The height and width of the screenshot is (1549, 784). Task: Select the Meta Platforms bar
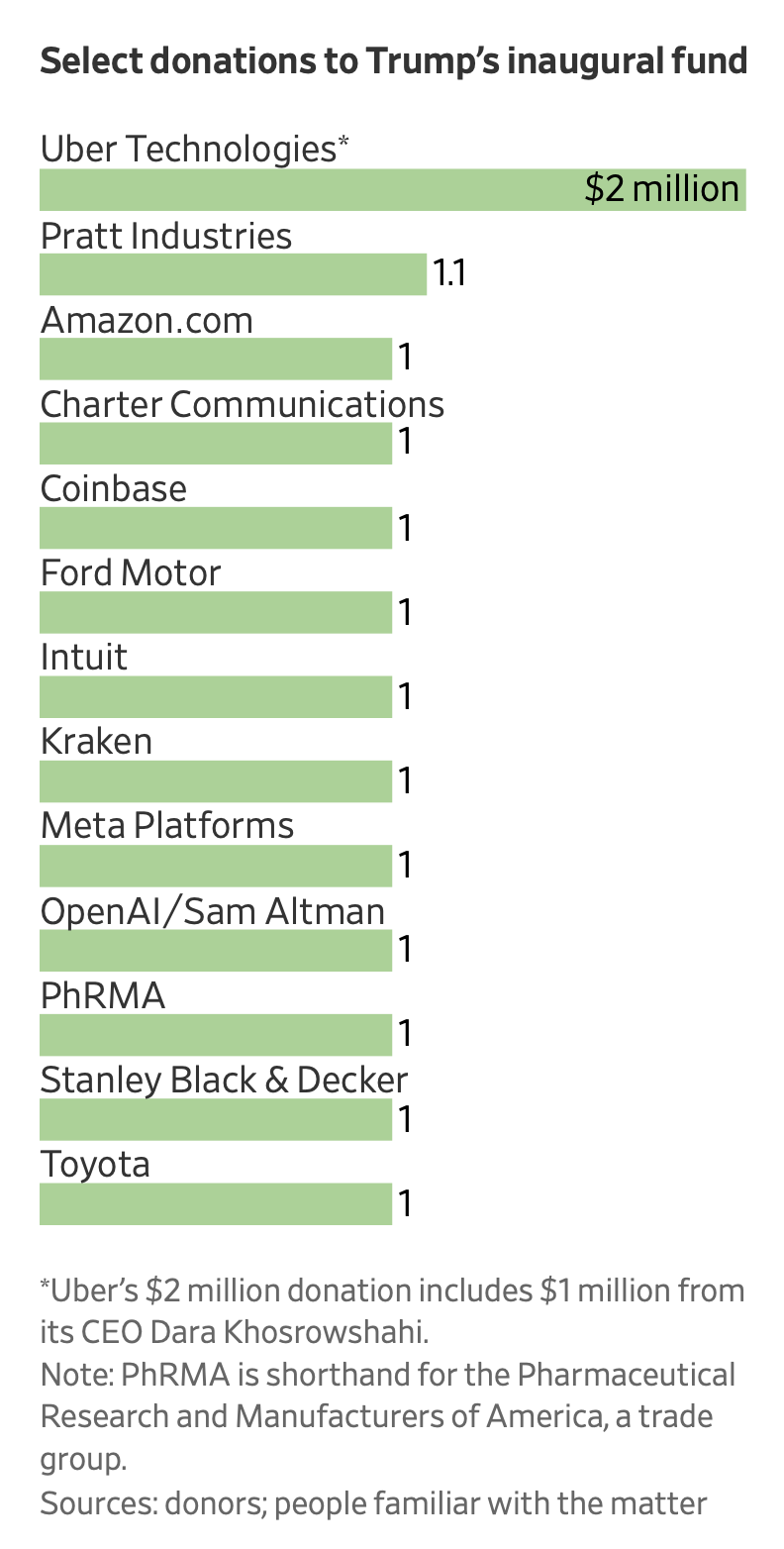coord(216,866)
